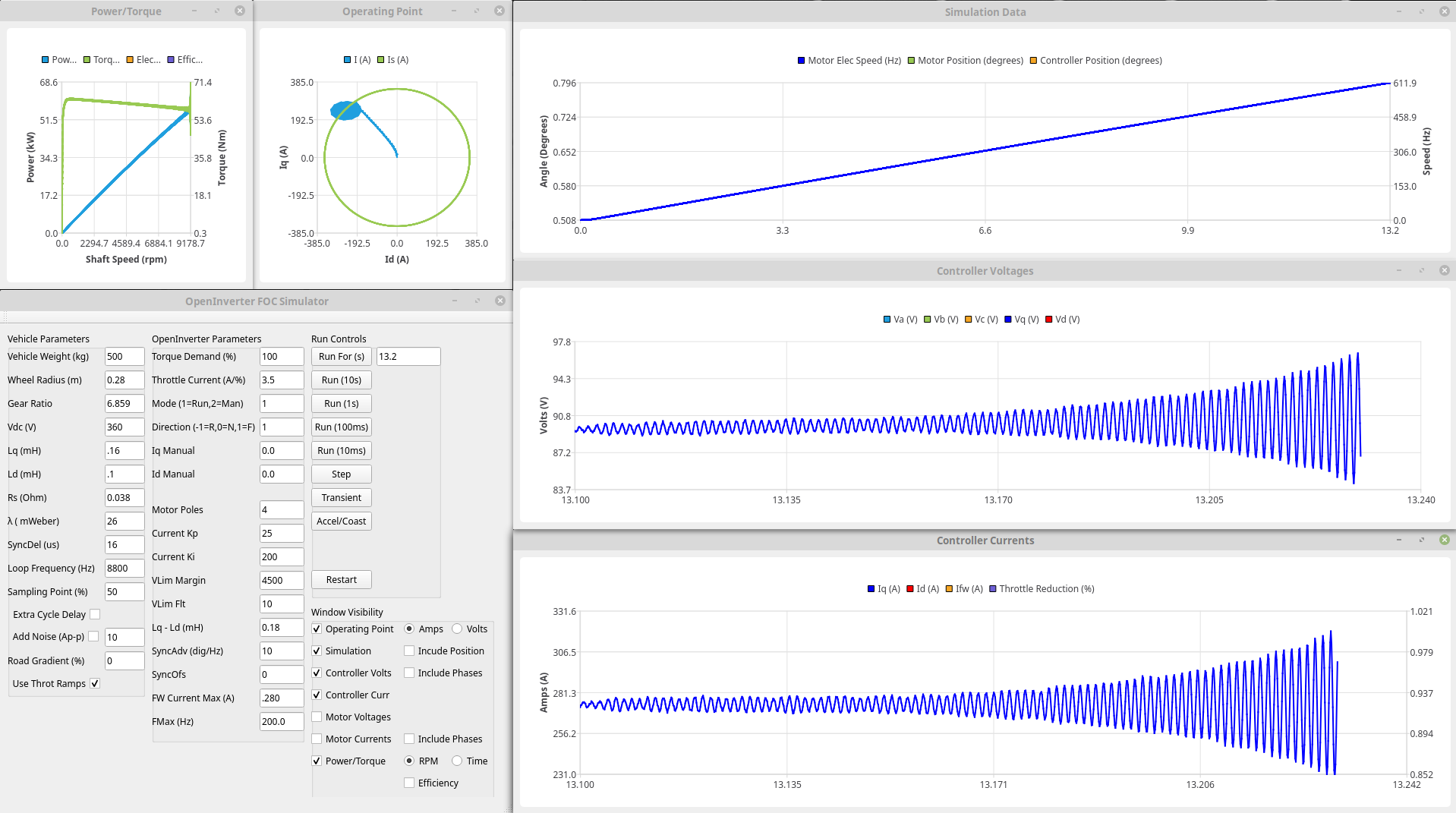Close the Power/Torque window
The image size is (1456, 813).
pyautogui.click(x=239, y=11)
